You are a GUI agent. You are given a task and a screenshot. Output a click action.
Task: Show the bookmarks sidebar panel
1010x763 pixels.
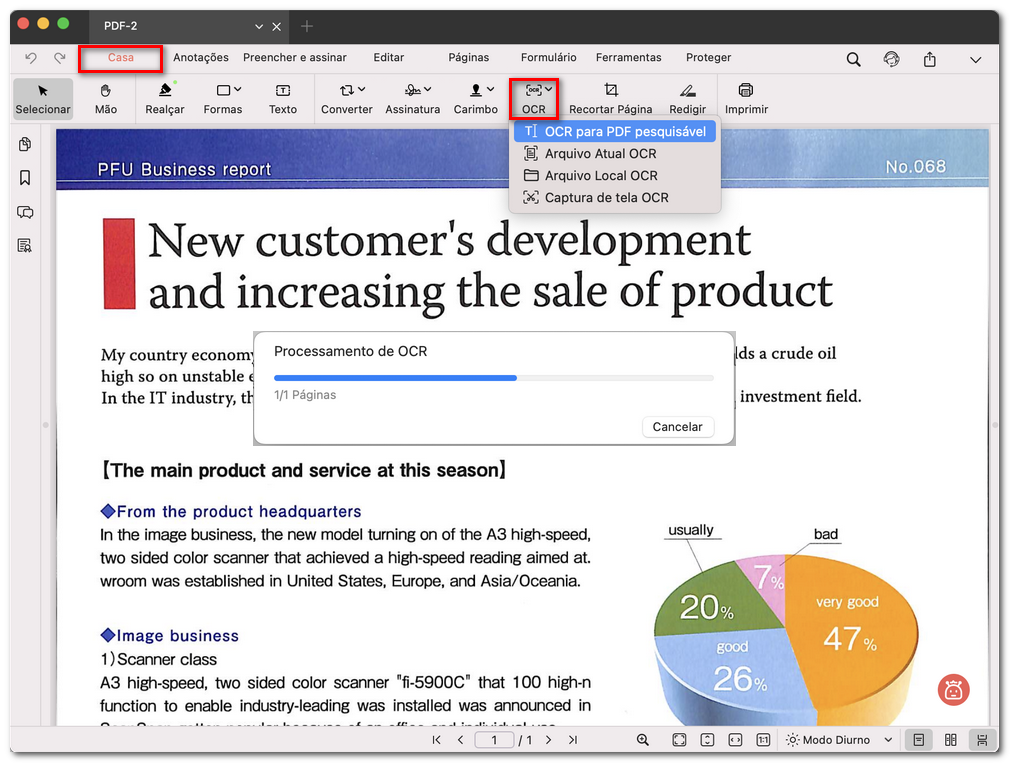point(22,178)
